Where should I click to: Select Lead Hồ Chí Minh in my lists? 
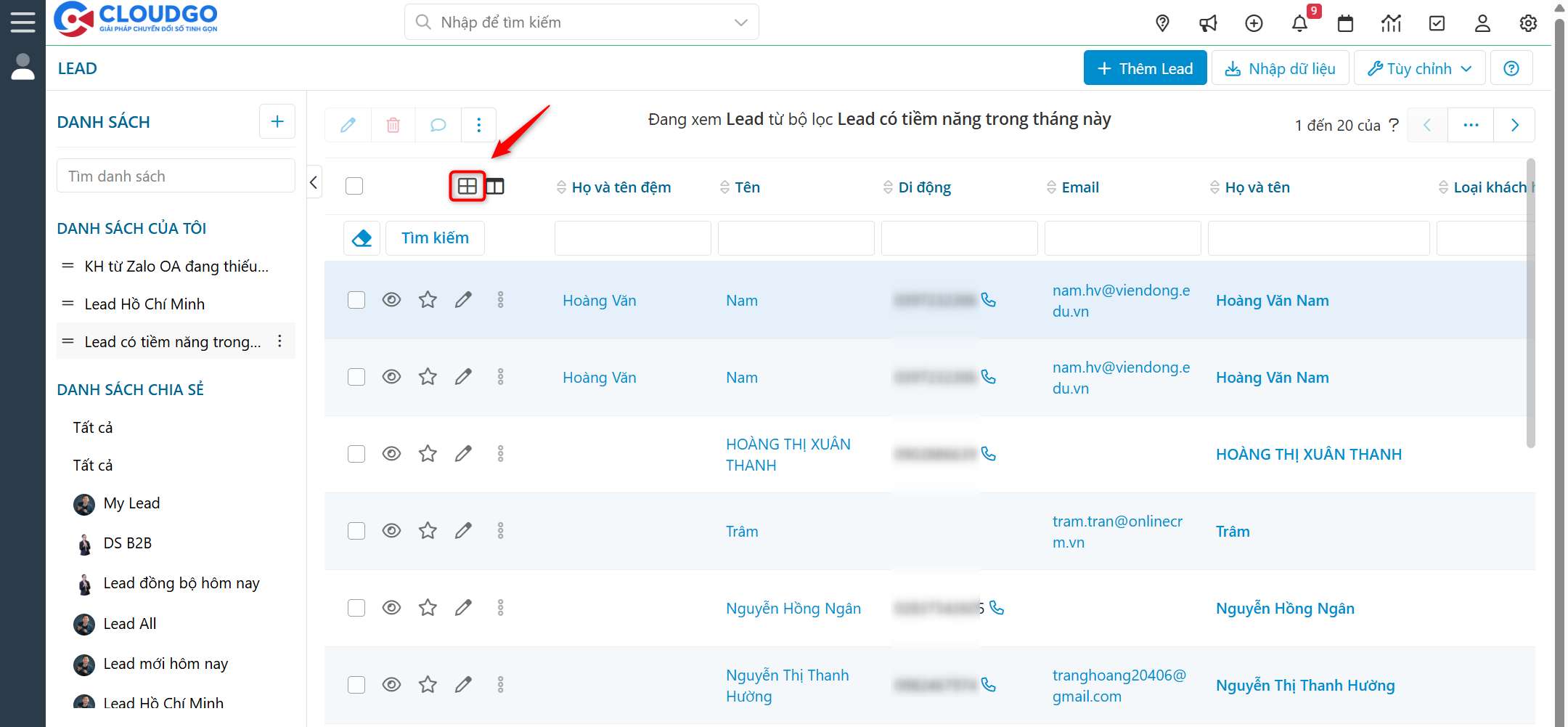click(x=144, y=304)
